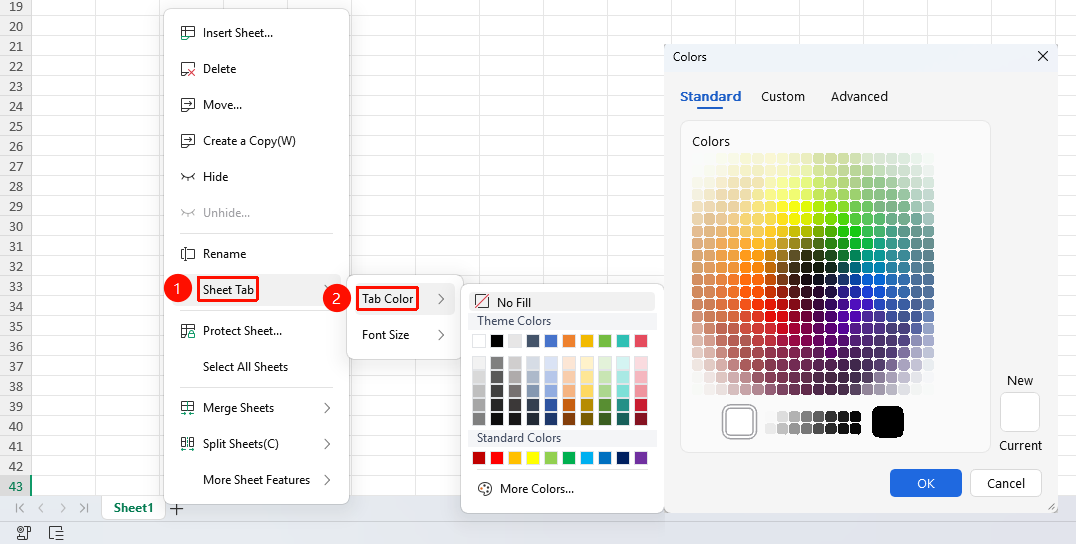Select row header 38
1076x544 pixels.
[x=16, y=386]
